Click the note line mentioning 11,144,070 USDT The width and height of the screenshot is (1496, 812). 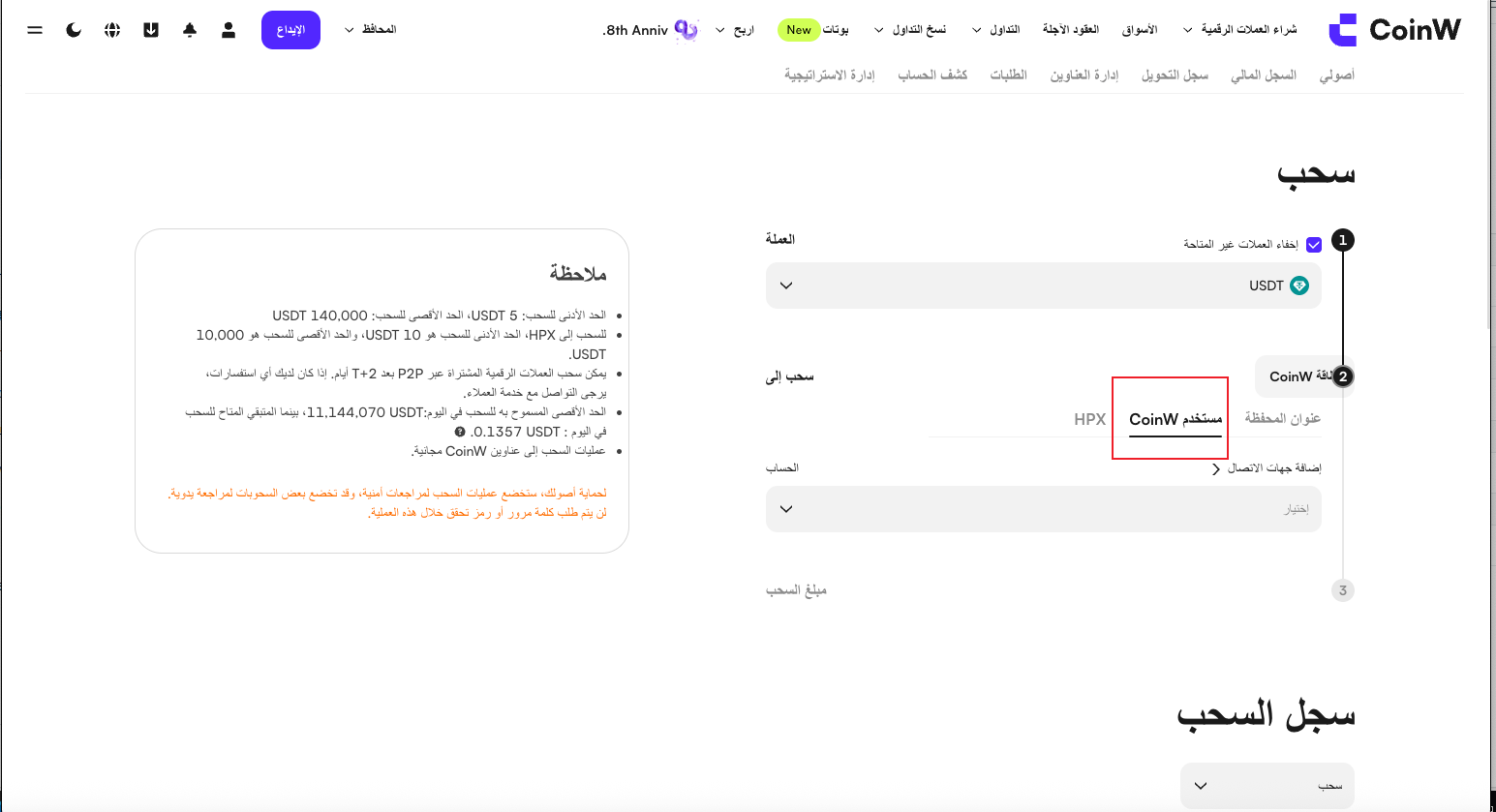tap(396, 422)
